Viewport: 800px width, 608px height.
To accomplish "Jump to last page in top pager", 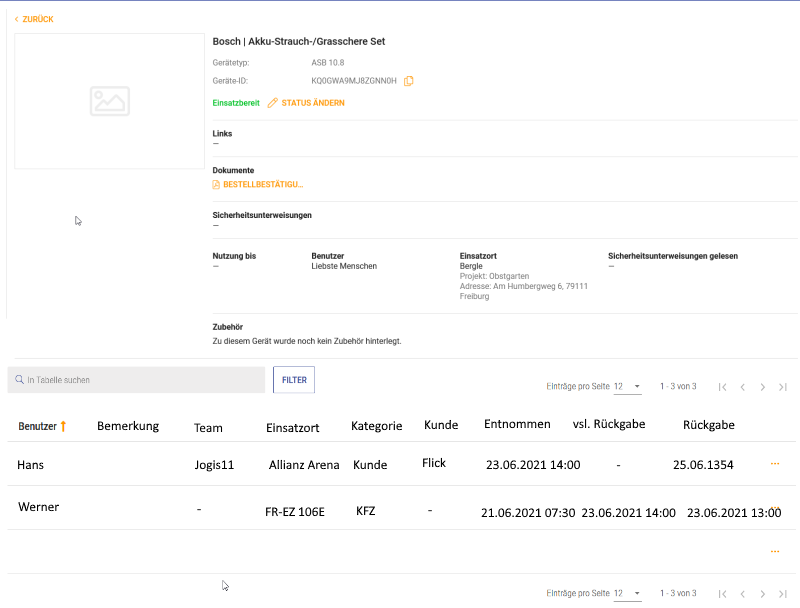I will [x=783, y=387].
